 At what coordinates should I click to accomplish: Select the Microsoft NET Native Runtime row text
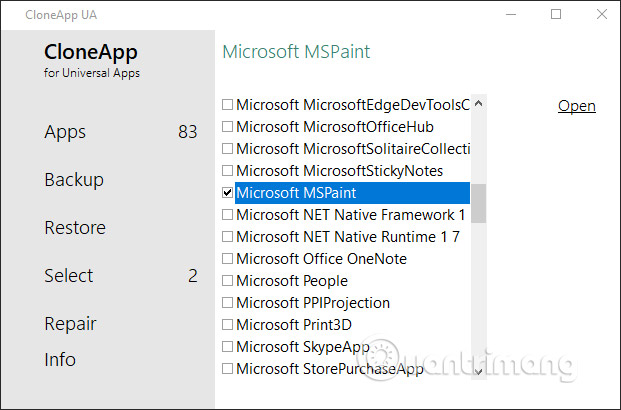click(x=348, y=237)
